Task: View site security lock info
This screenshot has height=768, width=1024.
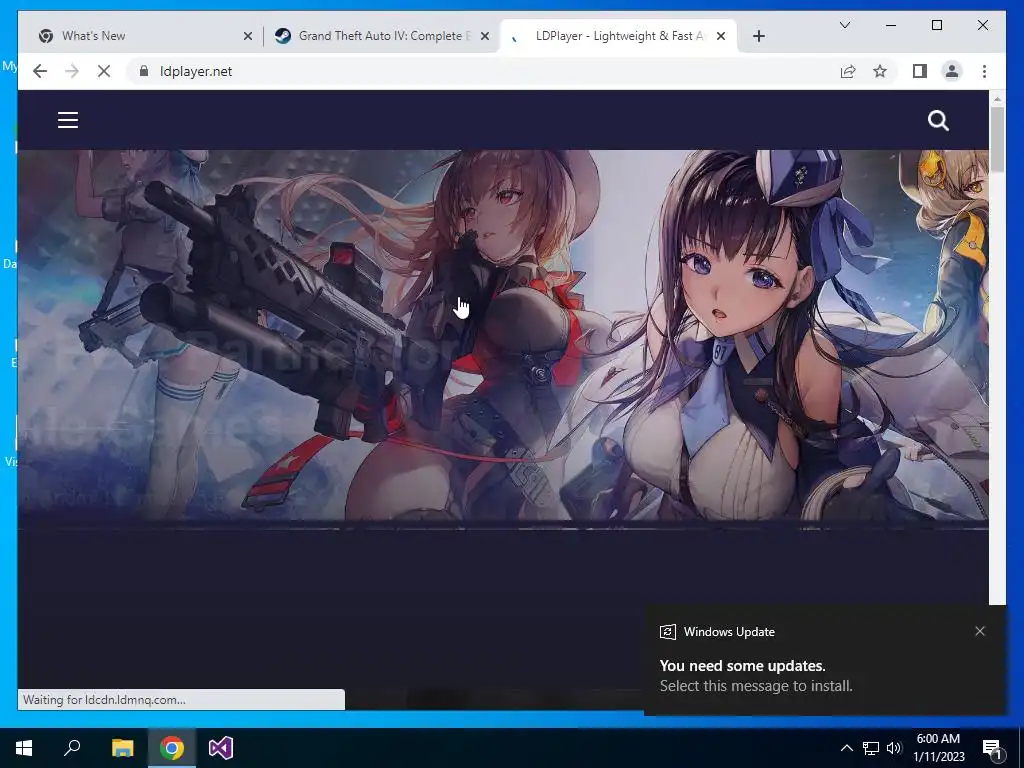Action: 144,71
